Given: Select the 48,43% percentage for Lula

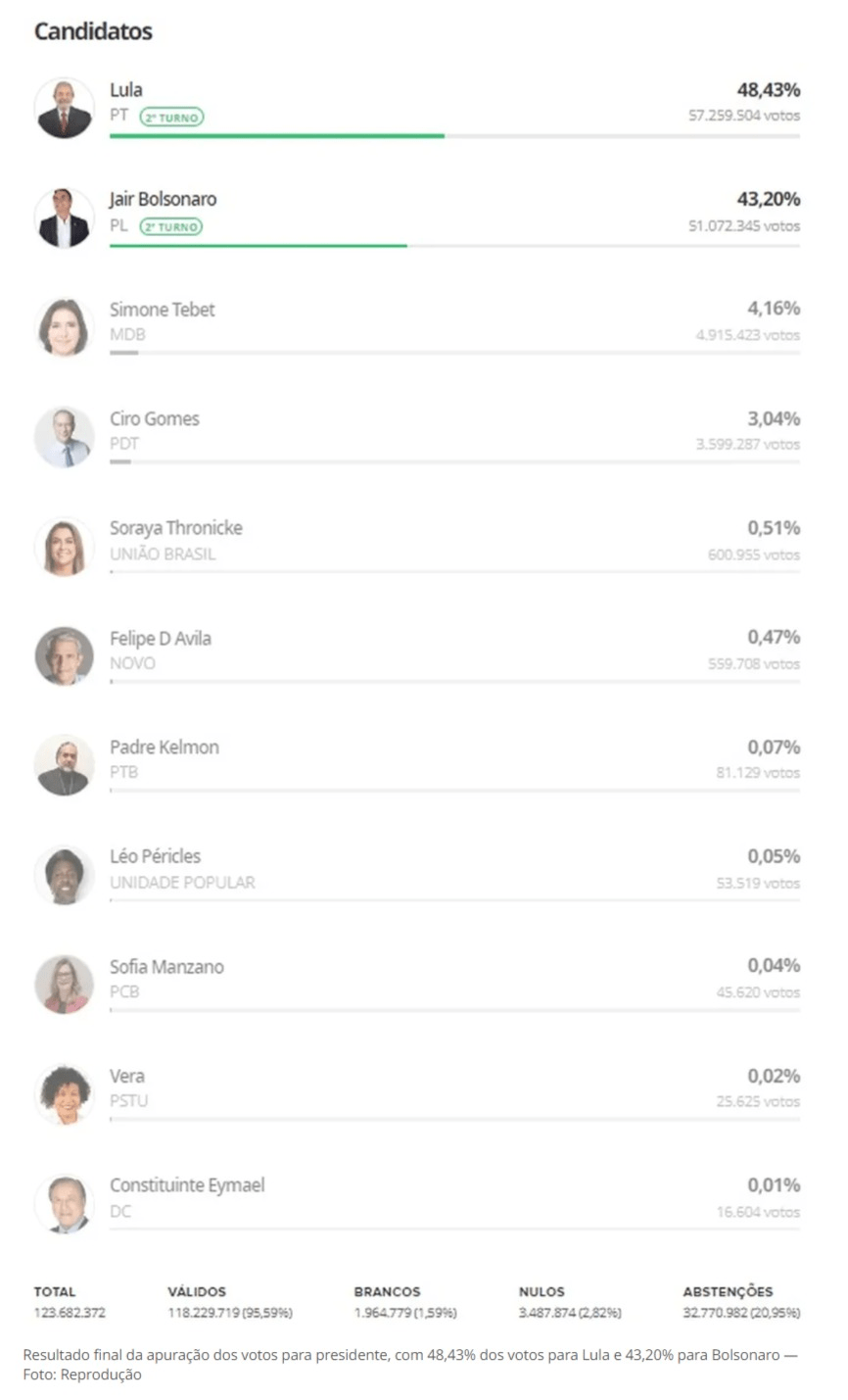Looking at the screenshot, I should (x=769, y=90).
